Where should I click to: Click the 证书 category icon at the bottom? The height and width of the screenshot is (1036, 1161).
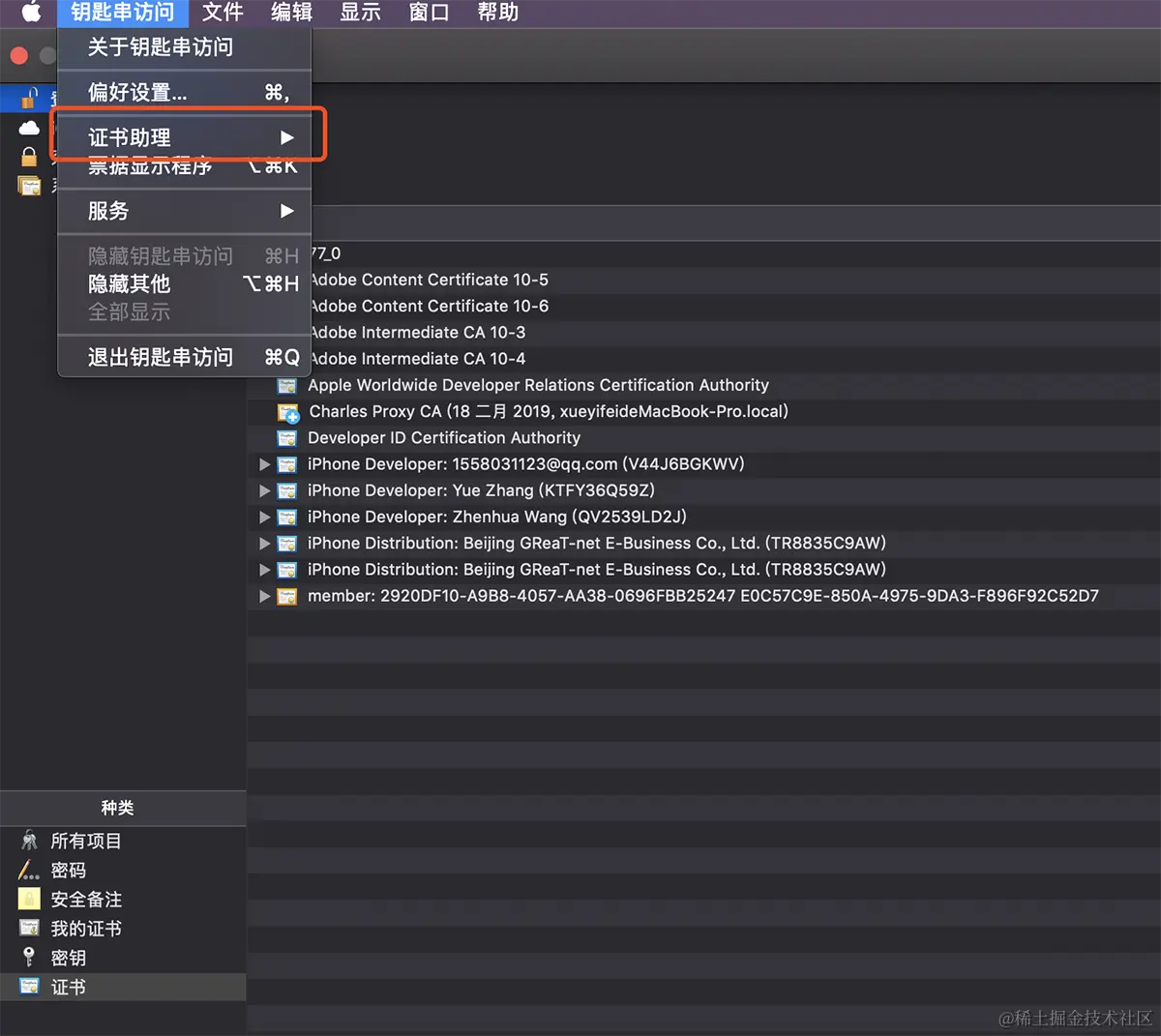[x=30, y=986]
